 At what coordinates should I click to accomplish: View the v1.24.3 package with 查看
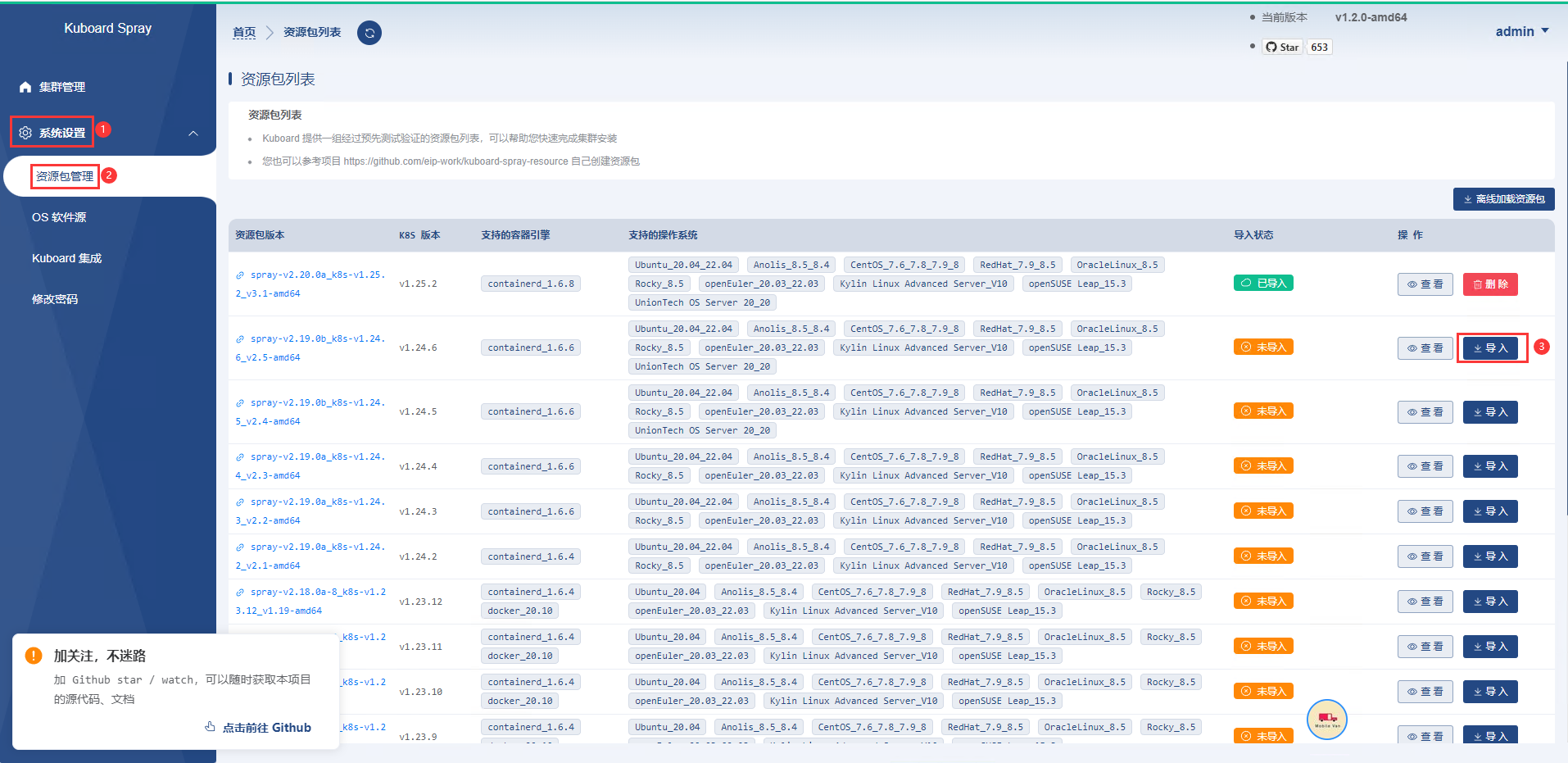[1425, 511]
